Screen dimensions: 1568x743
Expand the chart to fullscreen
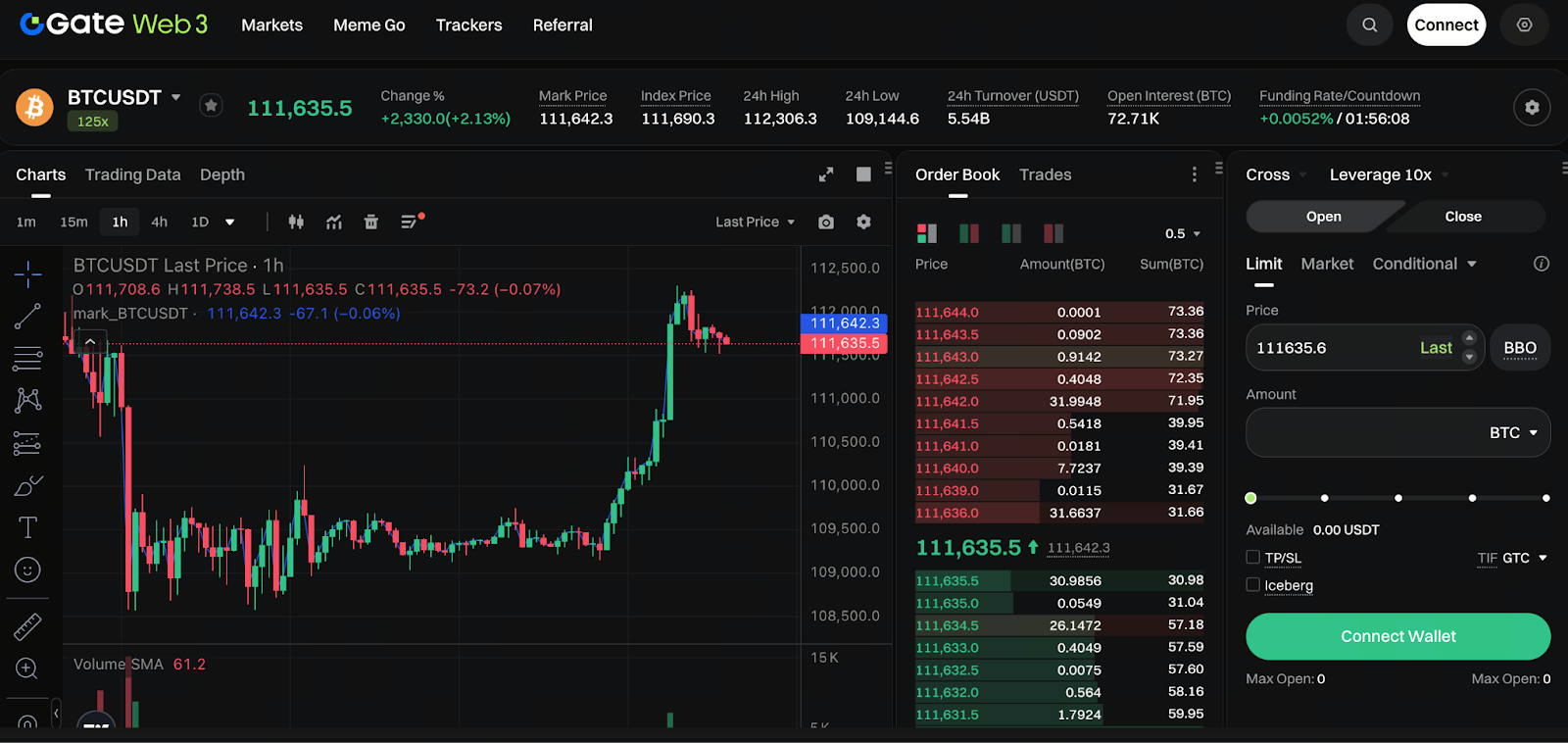[826, 174]
